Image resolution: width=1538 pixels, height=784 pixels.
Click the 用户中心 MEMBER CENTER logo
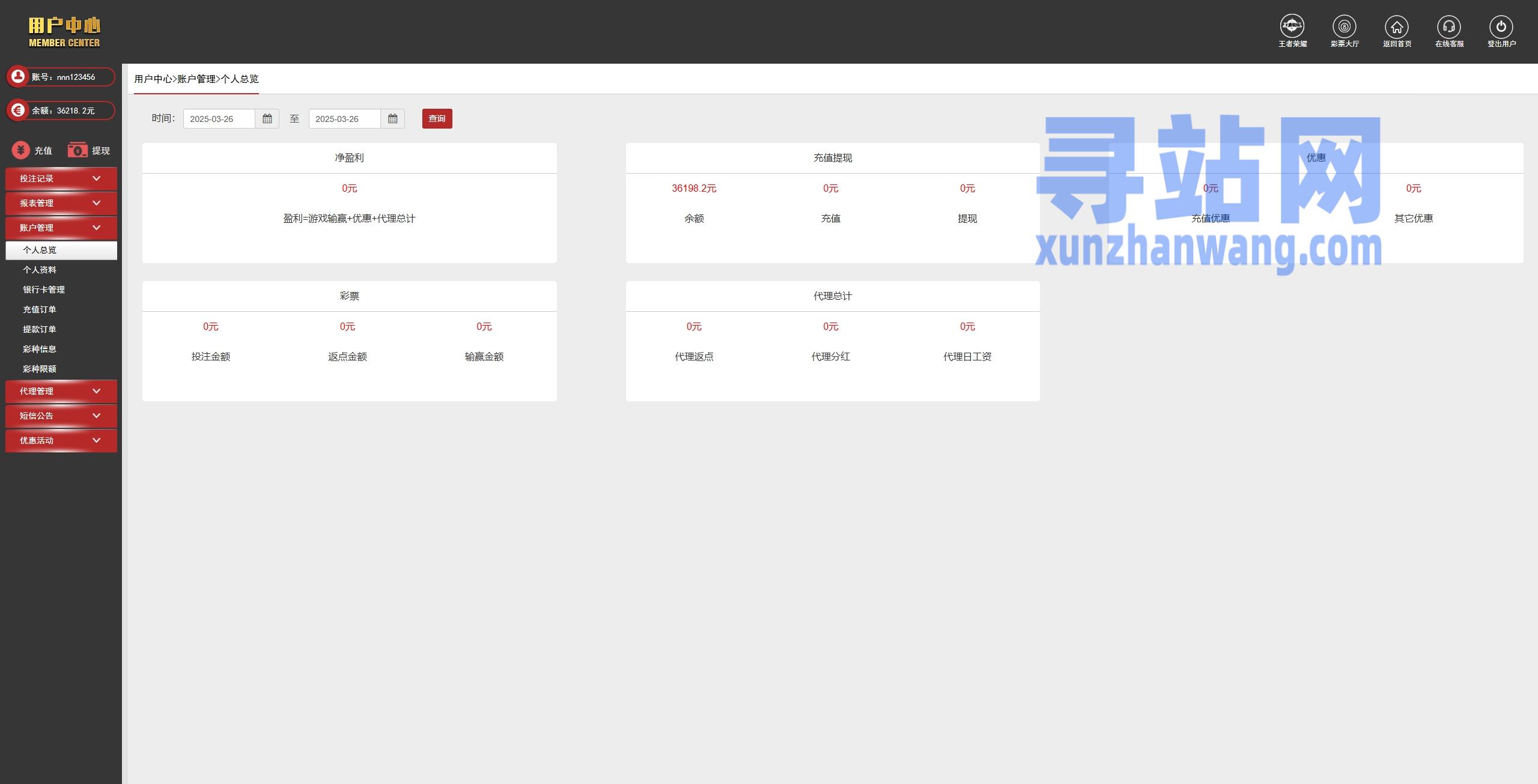click(64, 32)
